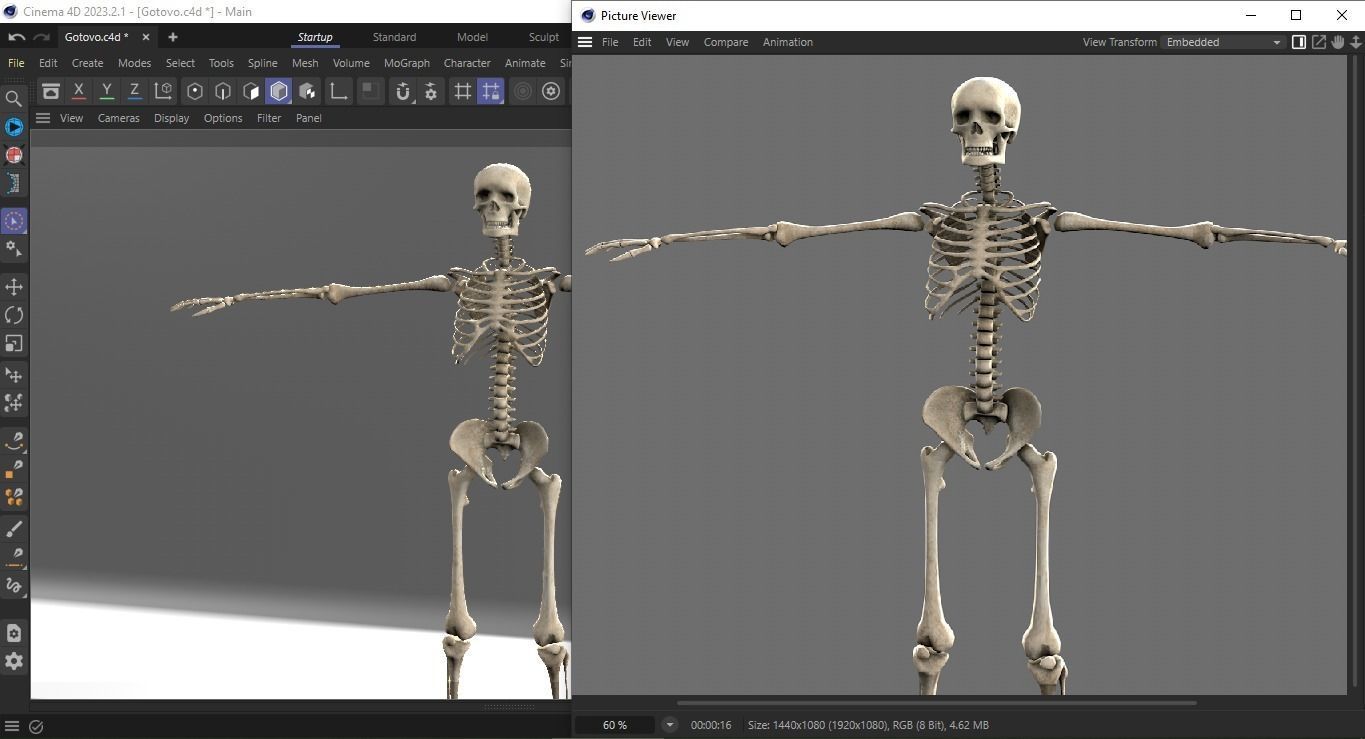
Task: Switch to the Standard layout tab
Action: (x=394, y=37)
